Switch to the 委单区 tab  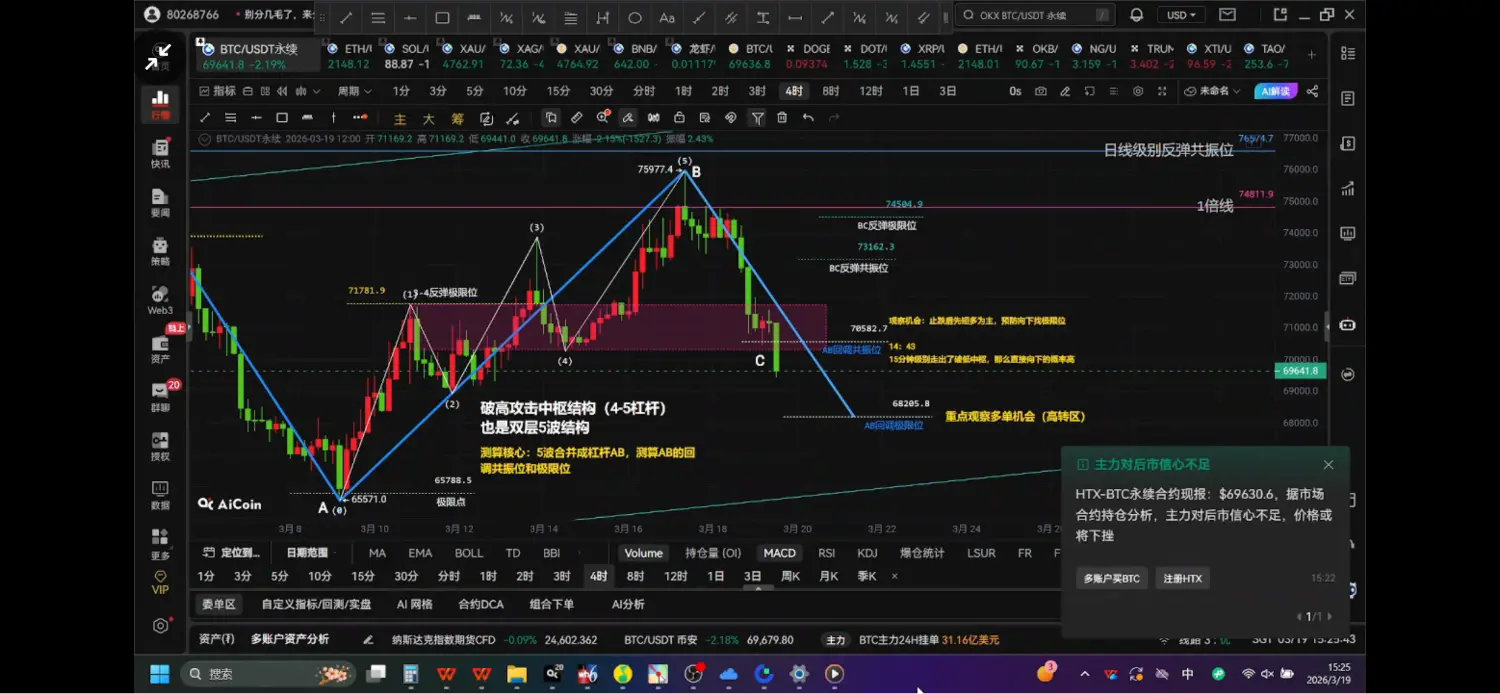click(219, 604)
